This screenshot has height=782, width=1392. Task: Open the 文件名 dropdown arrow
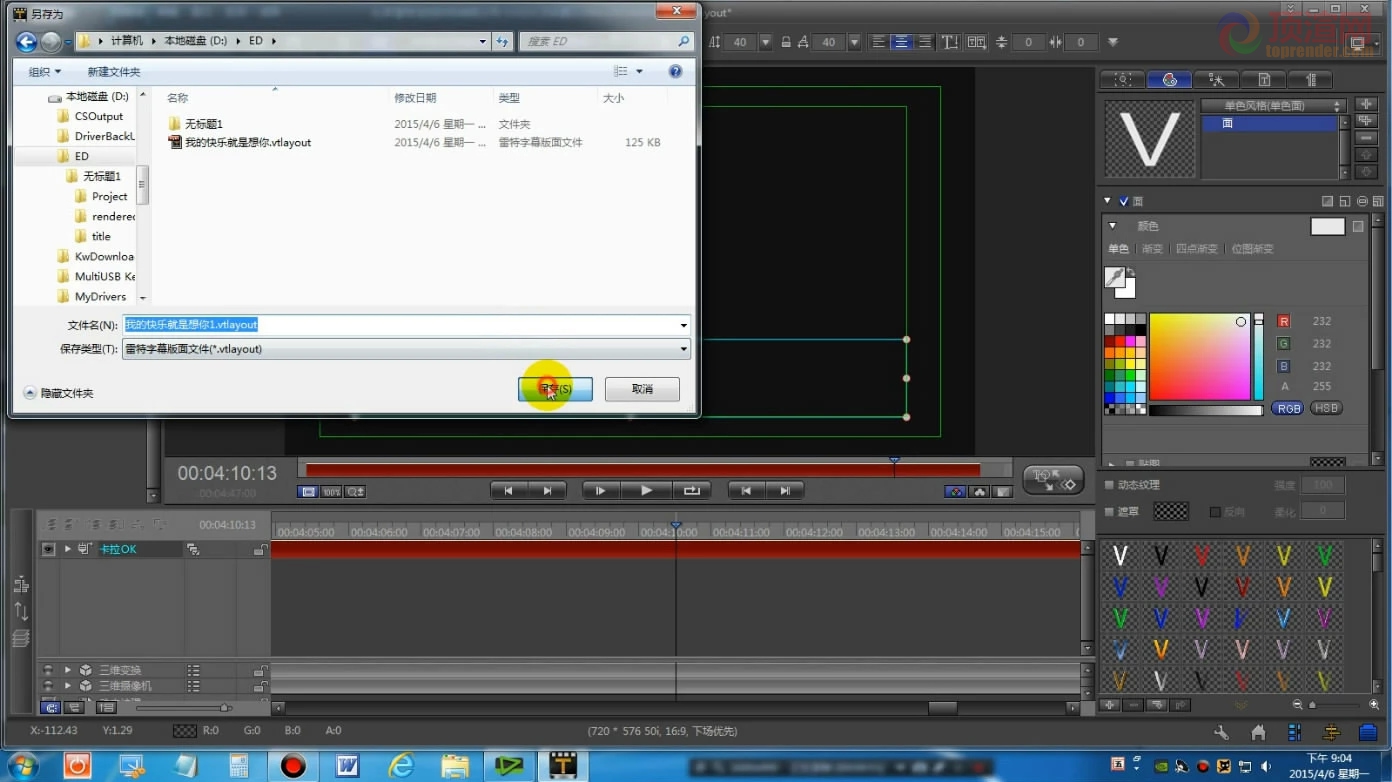click(x=684, y=325)
